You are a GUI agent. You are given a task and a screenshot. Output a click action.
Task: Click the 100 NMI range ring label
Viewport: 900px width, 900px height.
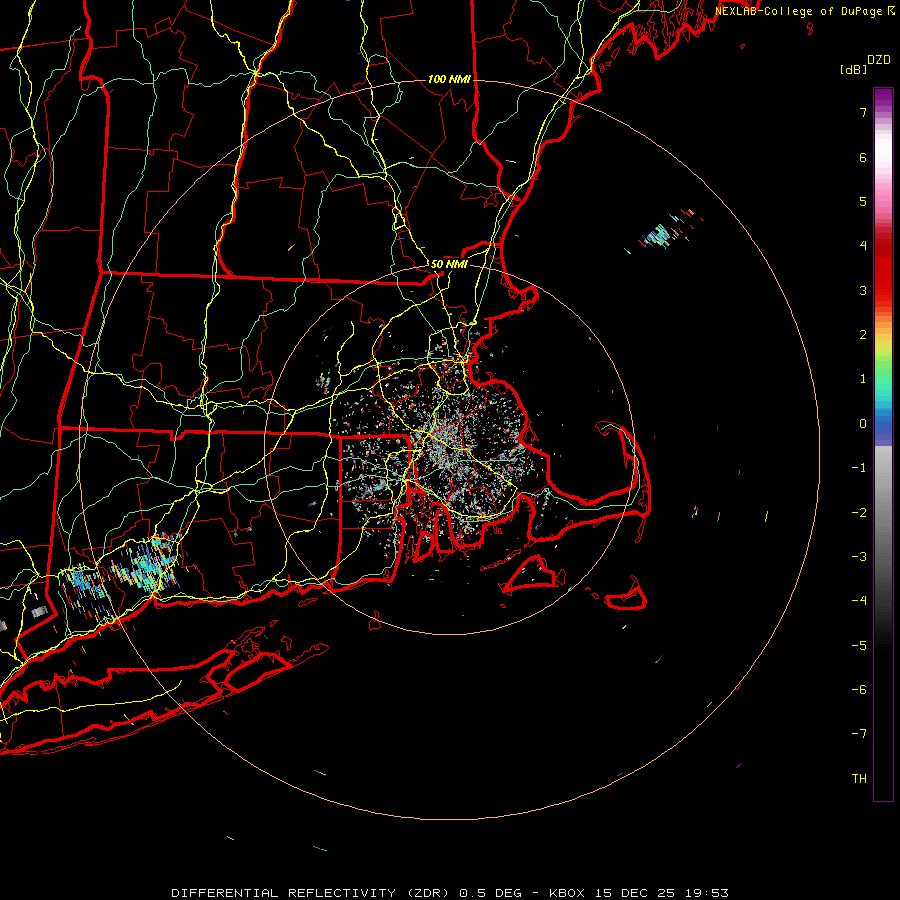(x=449, y=79)
